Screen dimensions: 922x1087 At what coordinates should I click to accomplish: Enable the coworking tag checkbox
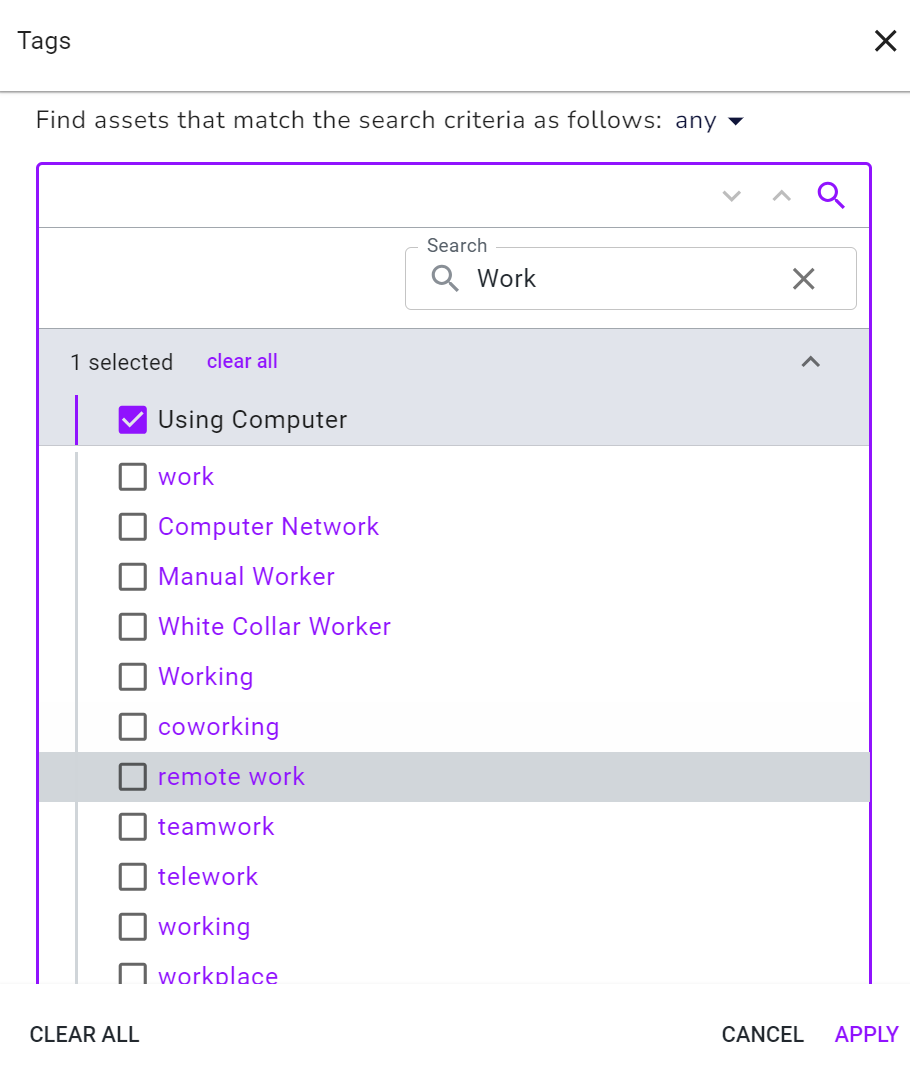pyautogui.click(x=132, y=727)
